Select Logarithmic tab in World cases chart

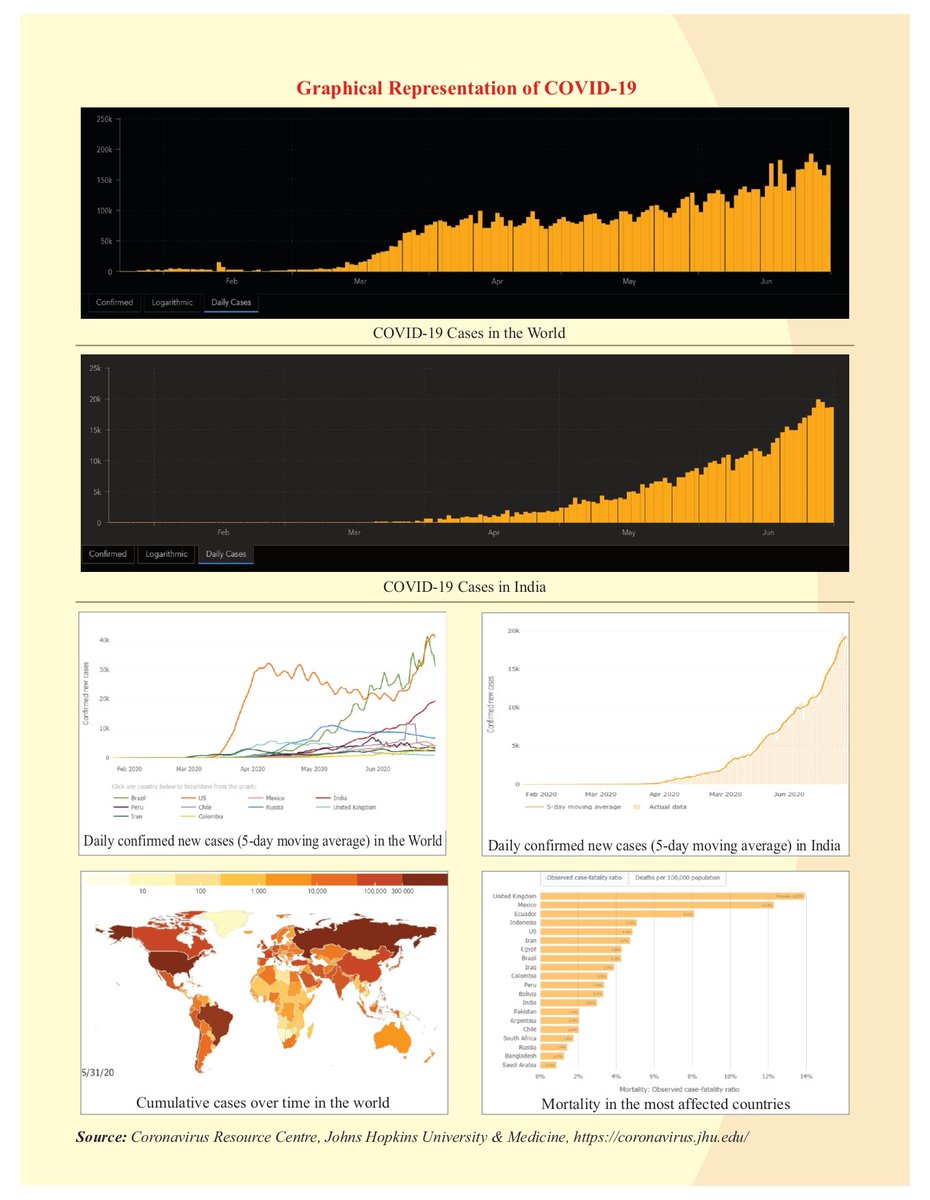(x=172, y=302)
